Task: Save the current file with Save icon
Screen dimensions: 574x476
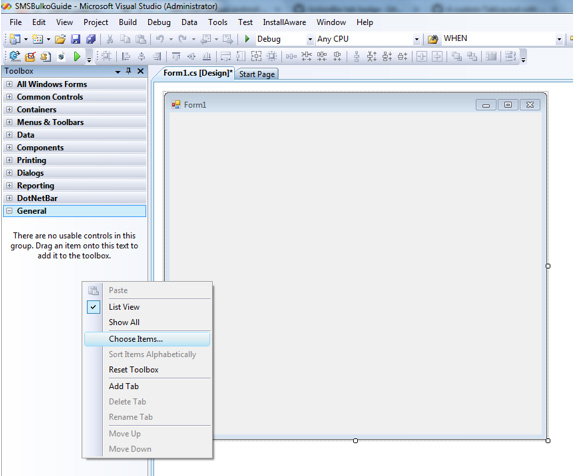Action: [75, 39]
